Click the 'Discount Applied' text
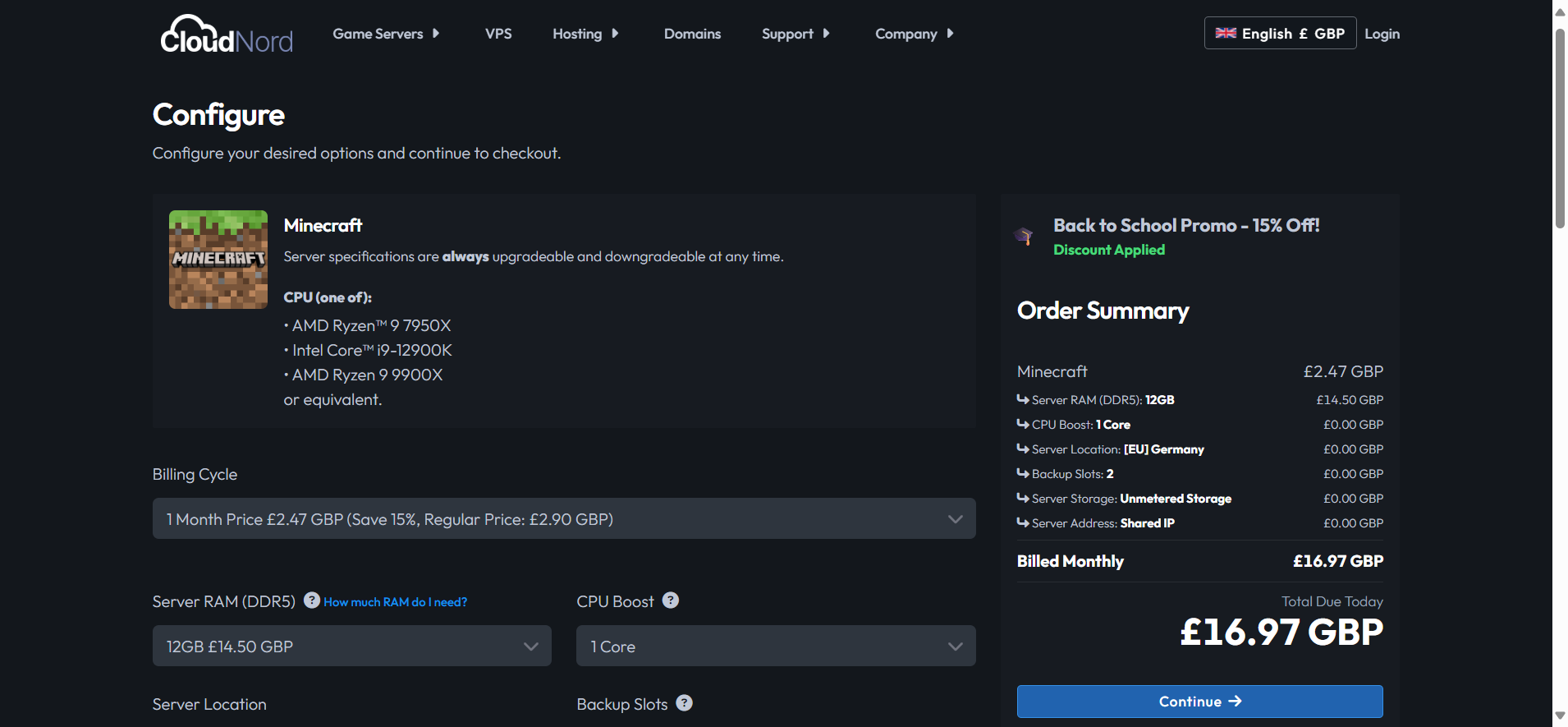 (x=1109, y=250)
